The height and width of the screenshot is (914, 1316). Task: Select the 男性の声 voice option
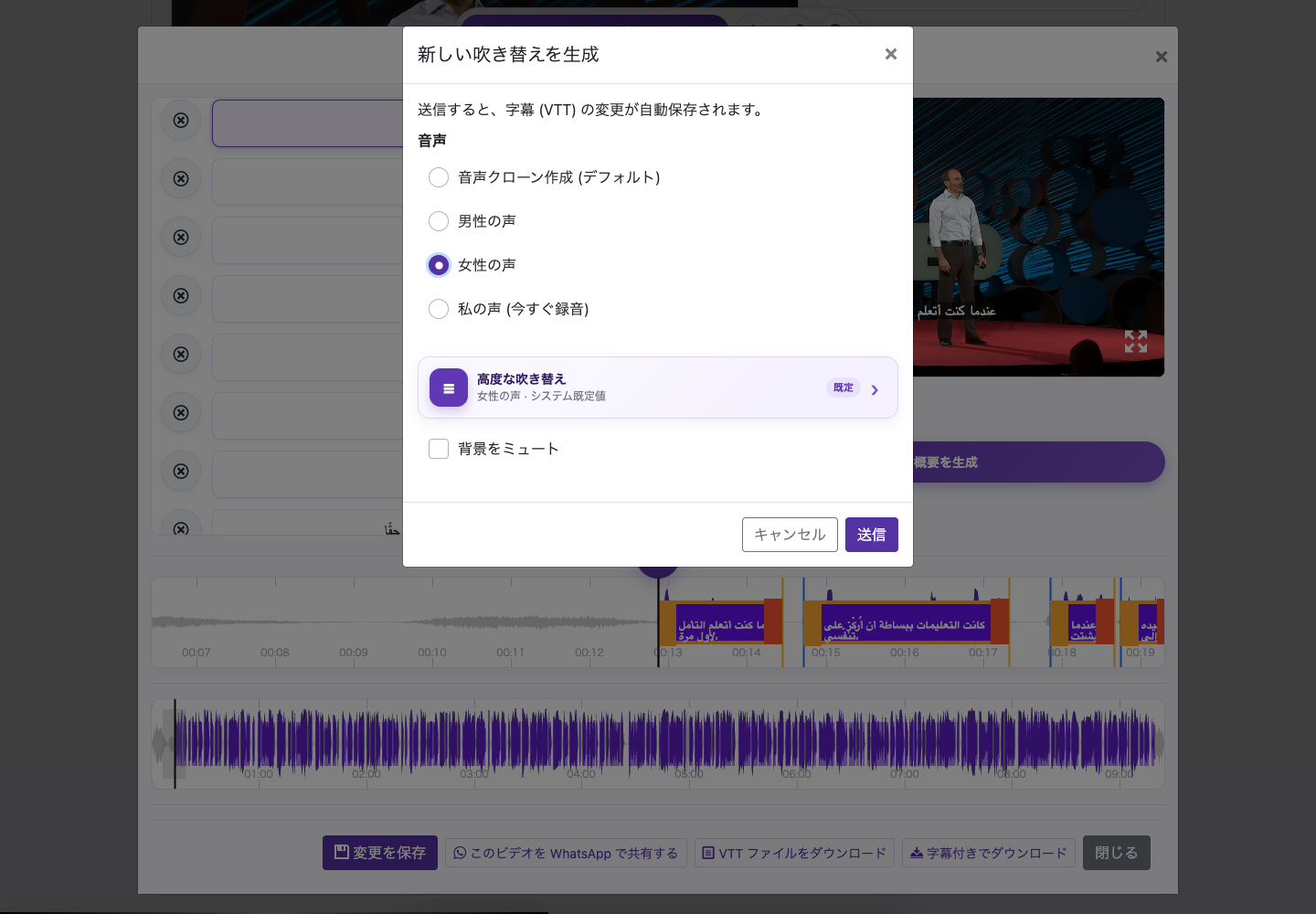439,221
